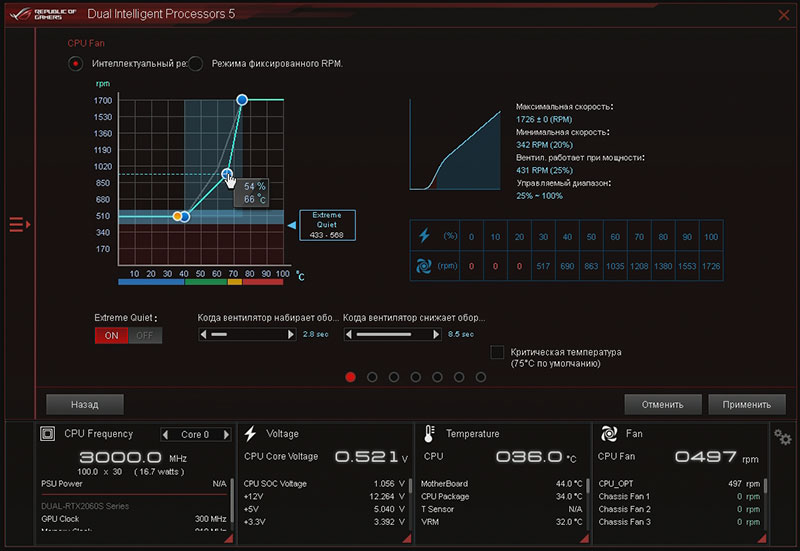
Task: Click the 517 rpm table cell
Action: [x=543, y=266]
